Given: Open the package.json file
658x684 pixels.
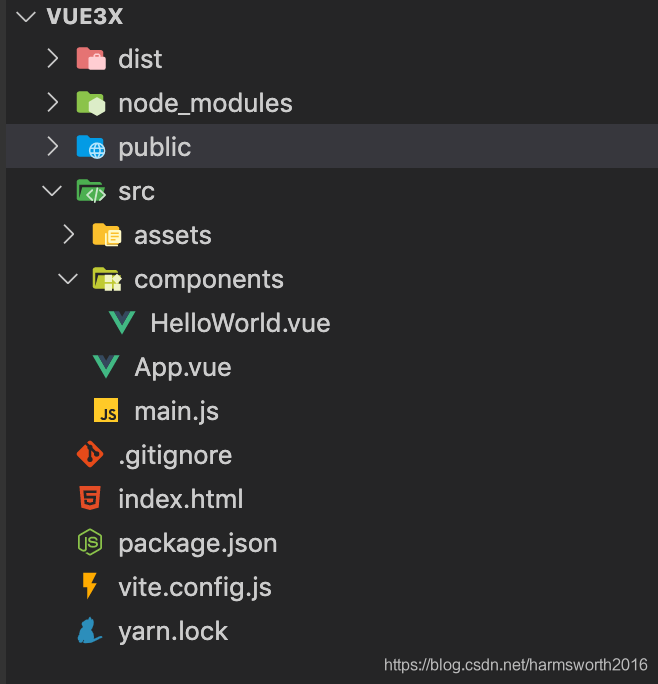Looking at the screenshot, I should click(198, 544).
